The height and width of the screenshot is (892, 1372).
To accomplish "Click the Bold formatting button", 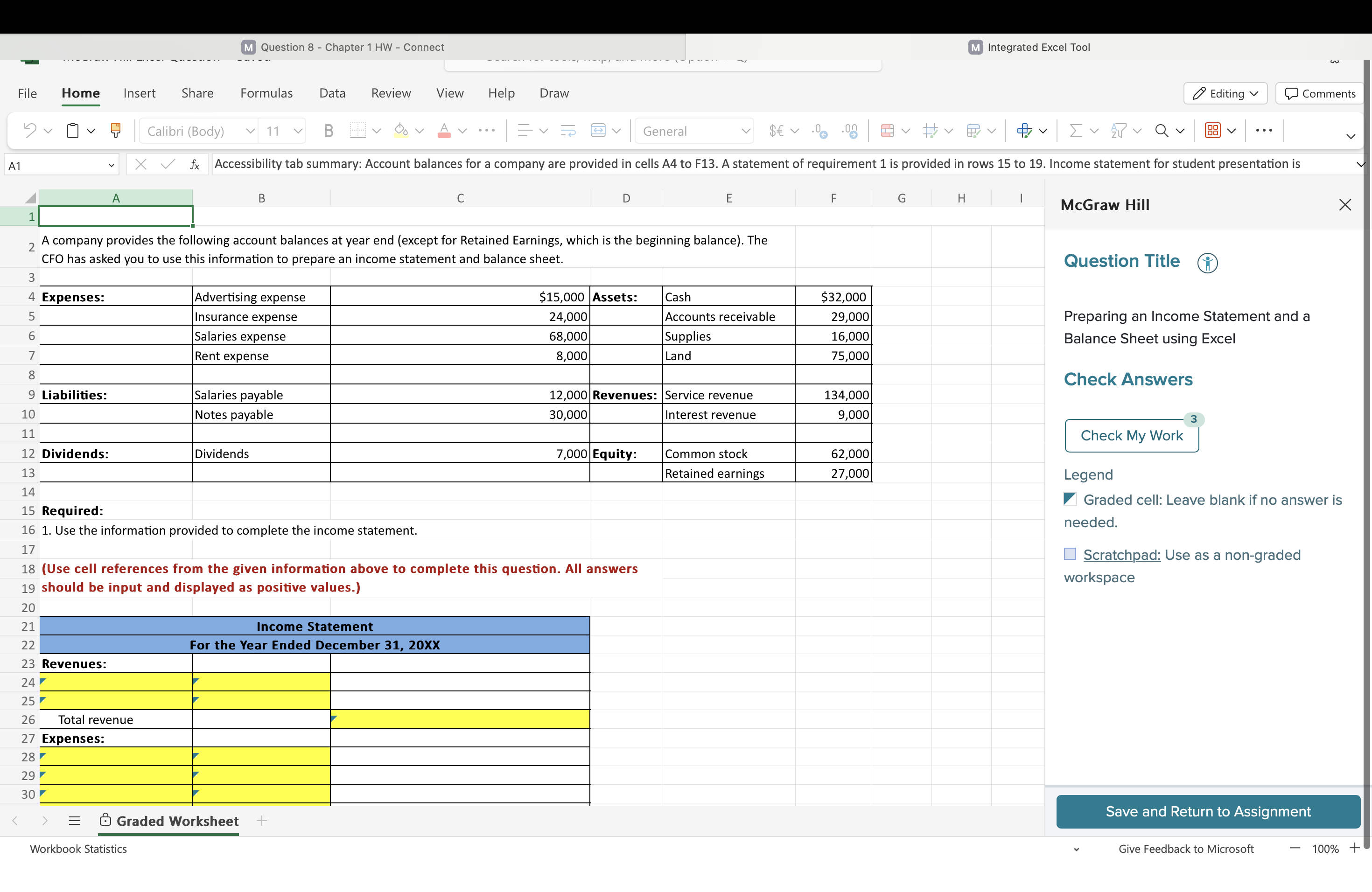I will click(x=328, y=131).
